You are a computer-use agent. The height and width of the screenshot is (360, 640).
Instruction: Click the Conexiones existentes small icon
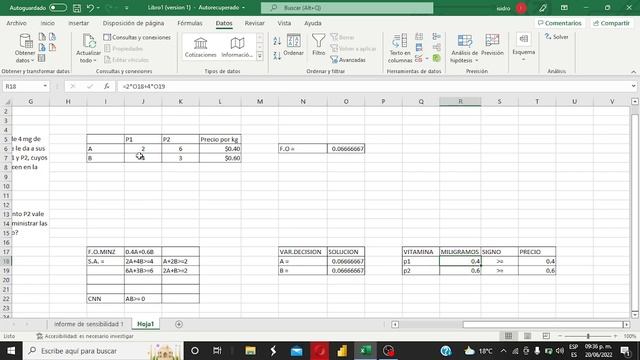(52, 47)
